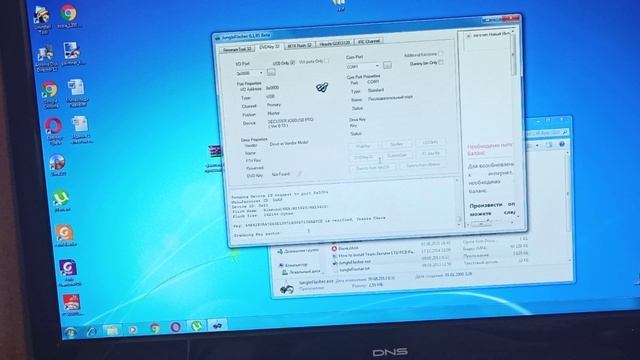
Task: Click JungleFlasher.exe icon in Explorer details pane
Action: (x=287, y=289)
